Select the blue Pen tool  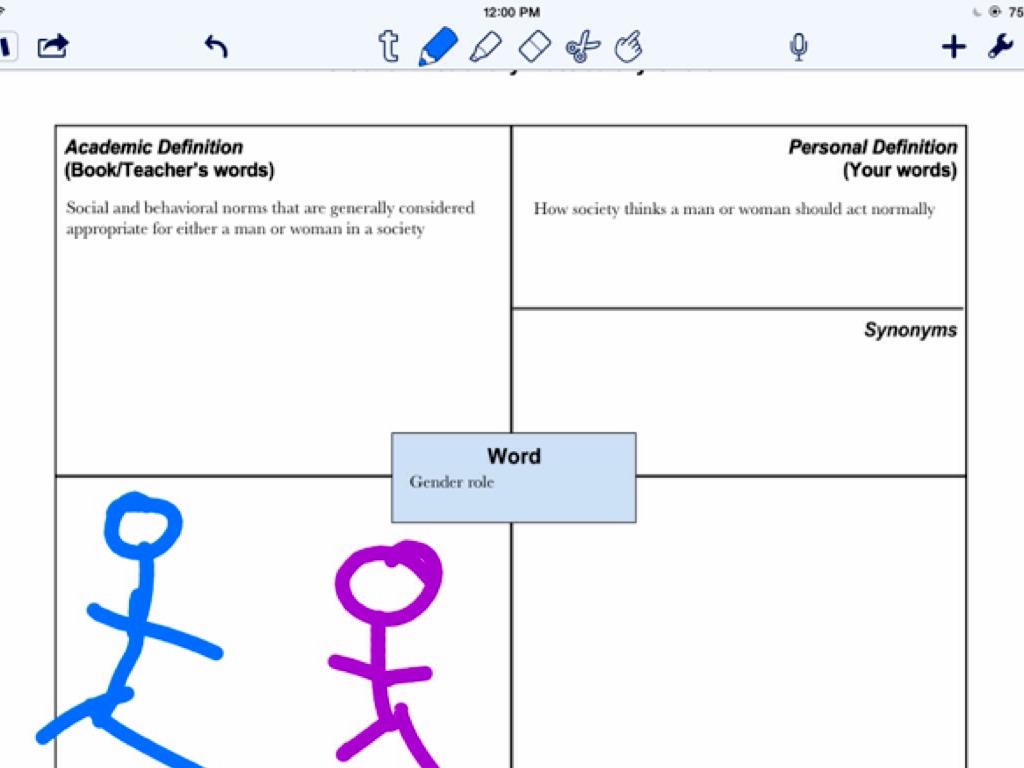[437, 46]
